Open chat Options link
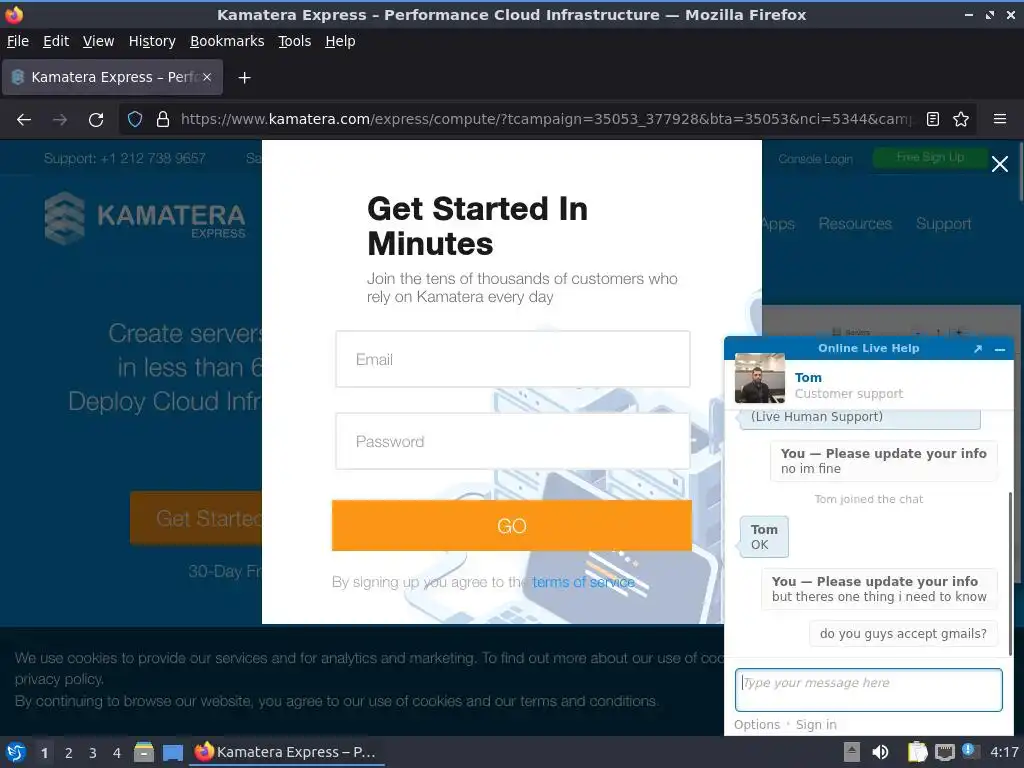This screenshot has width=1024, height=768. pos(757,724)
